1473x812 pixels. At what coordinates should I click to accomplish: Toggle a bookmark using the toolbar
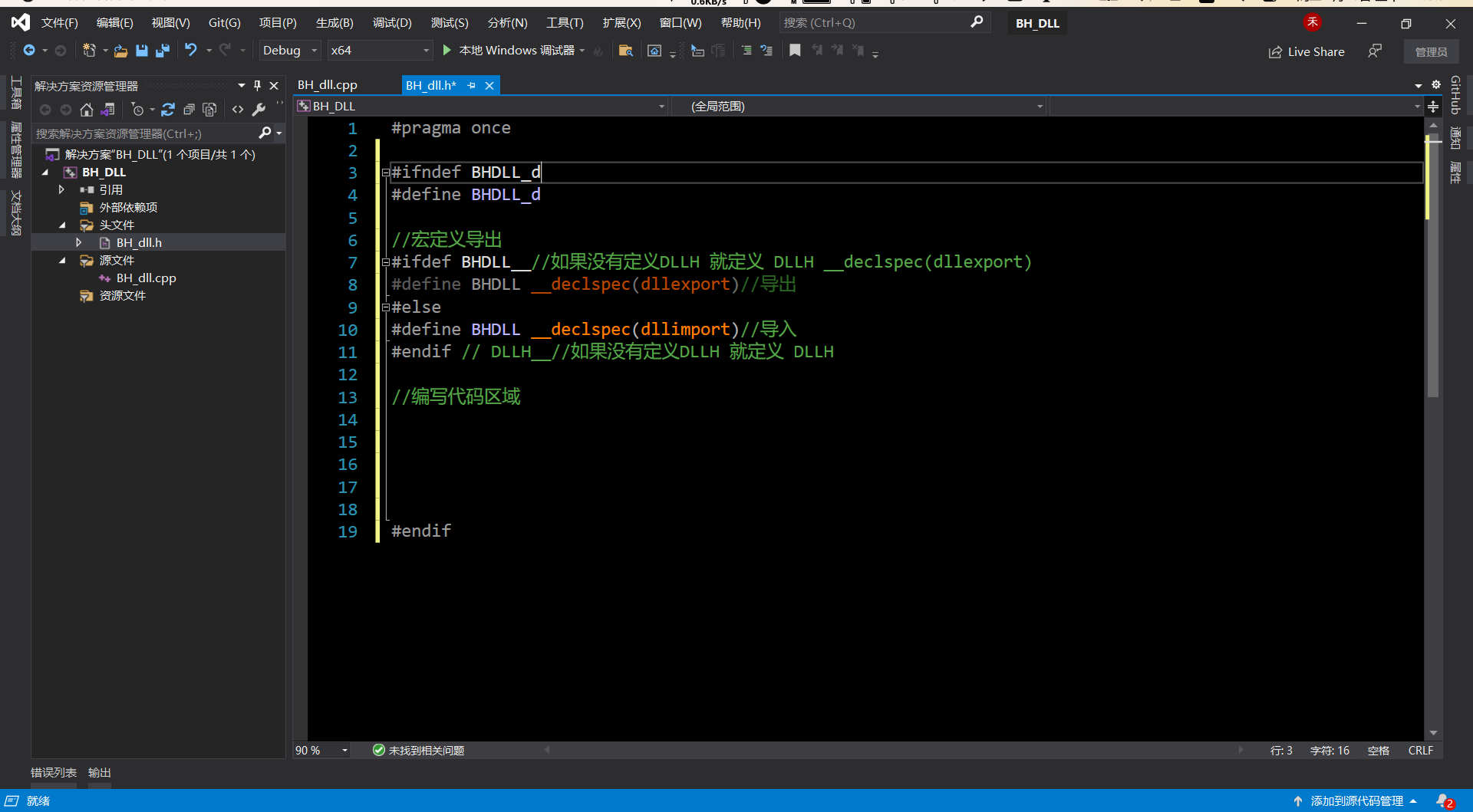pos(795,50)
